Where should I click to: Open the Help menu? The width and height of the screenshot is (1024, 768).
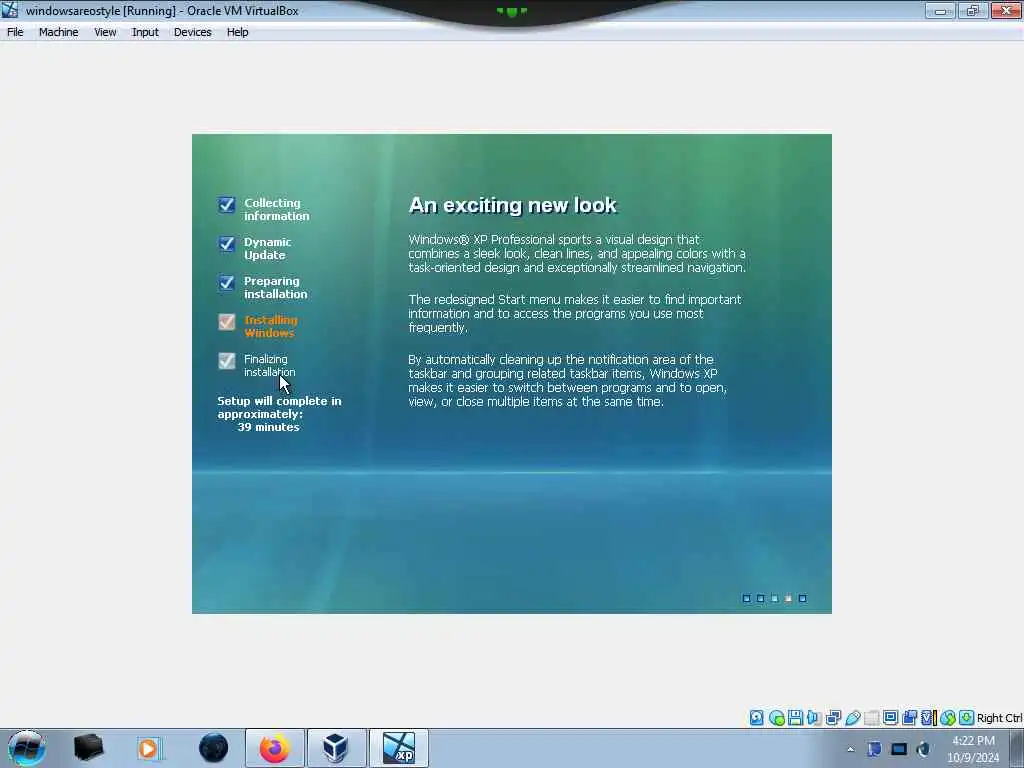(238, 32)
